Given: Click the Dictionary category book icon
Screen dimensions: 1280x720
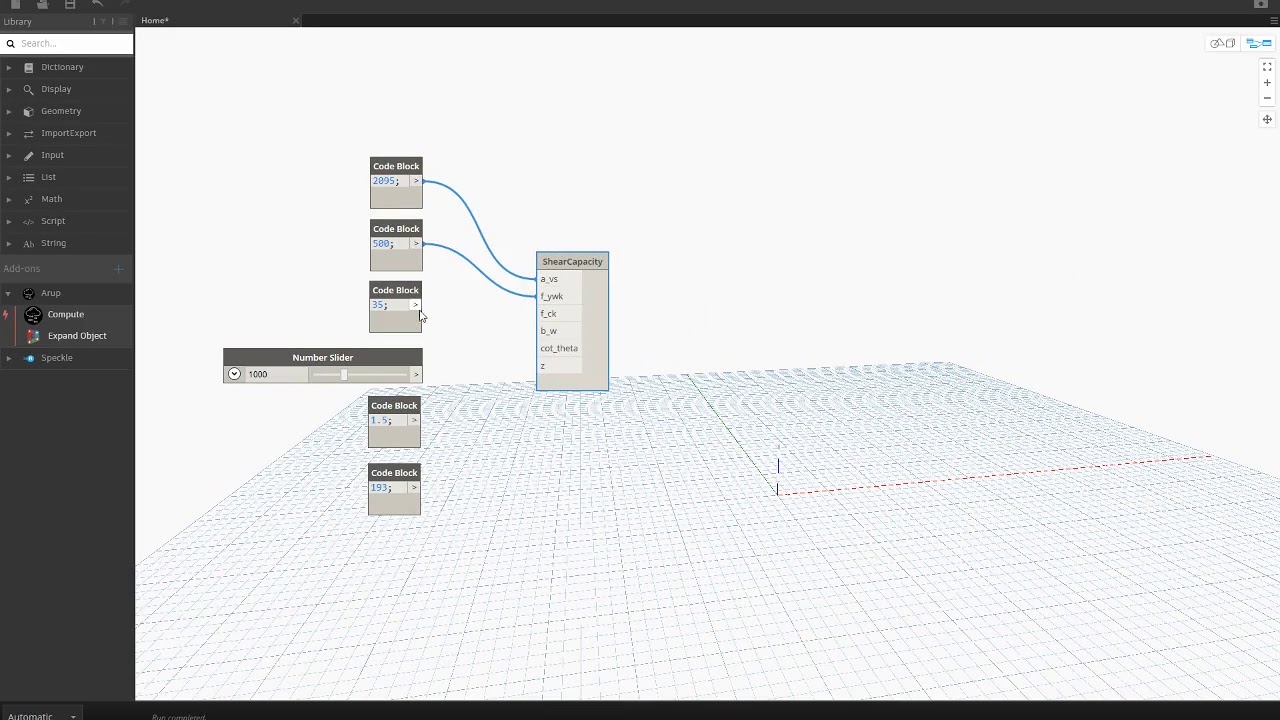Looking at the screenshot, I should click(x=28, y=67).
